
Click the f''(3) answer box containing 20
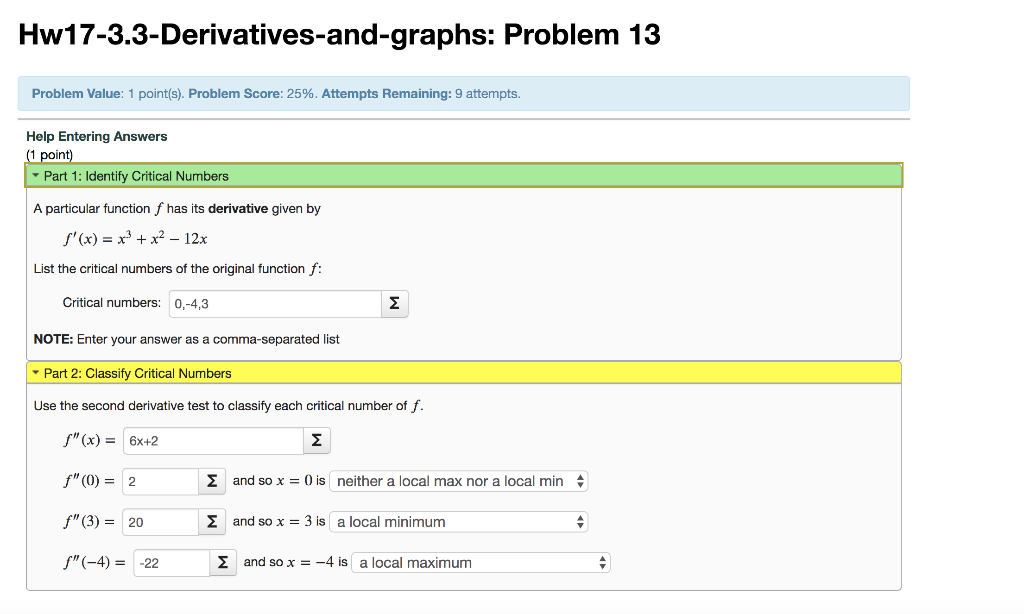(160, 521)
